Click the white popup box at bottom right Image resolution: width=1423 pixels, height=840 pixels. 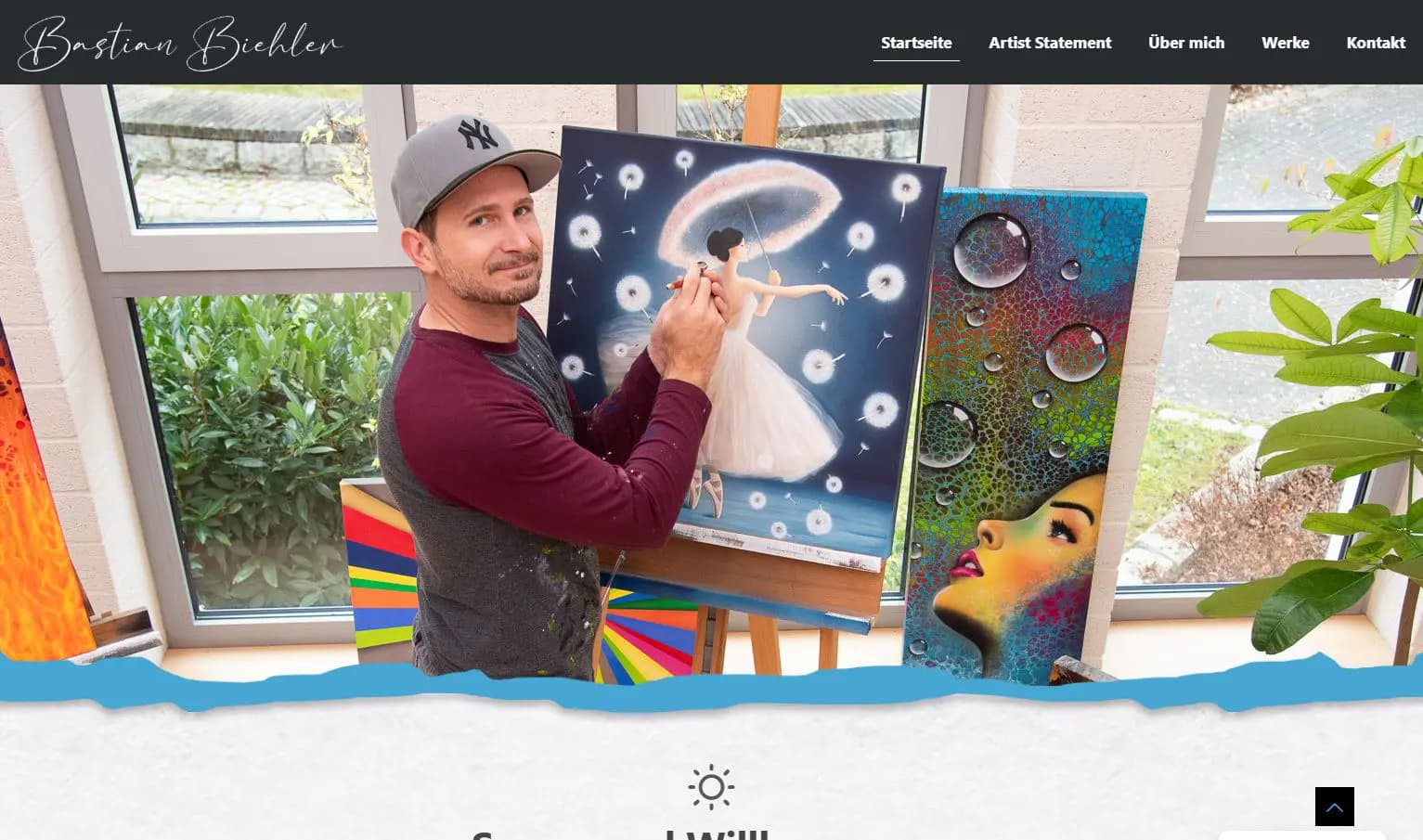tap(1301, 835)
